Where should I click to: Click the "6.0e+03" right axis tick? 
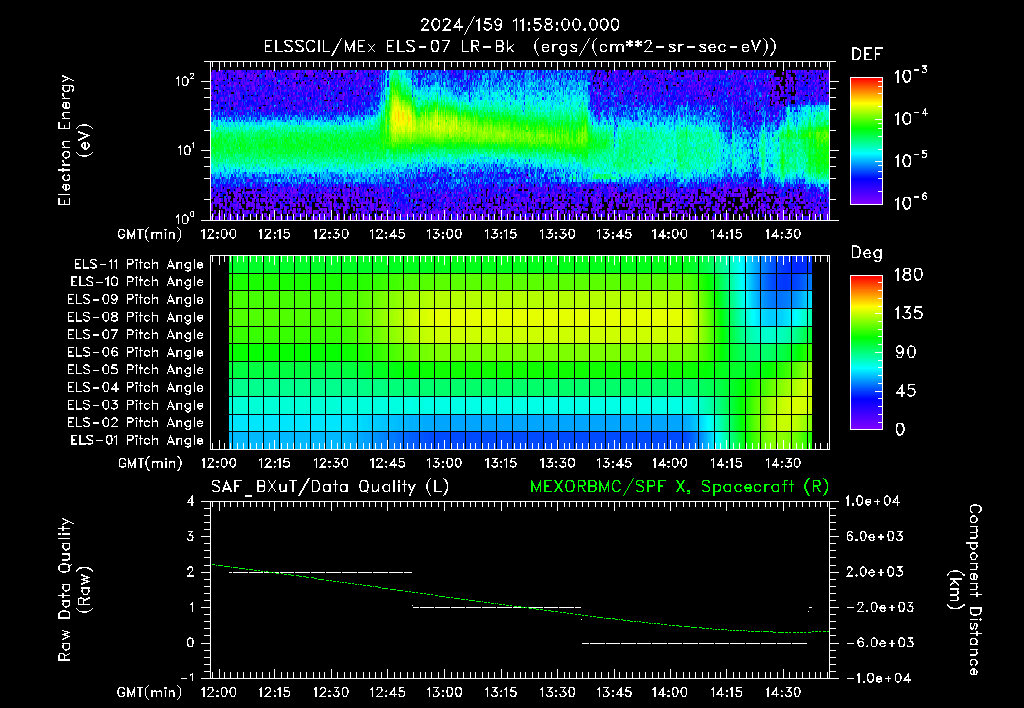[x=876, y=536]
